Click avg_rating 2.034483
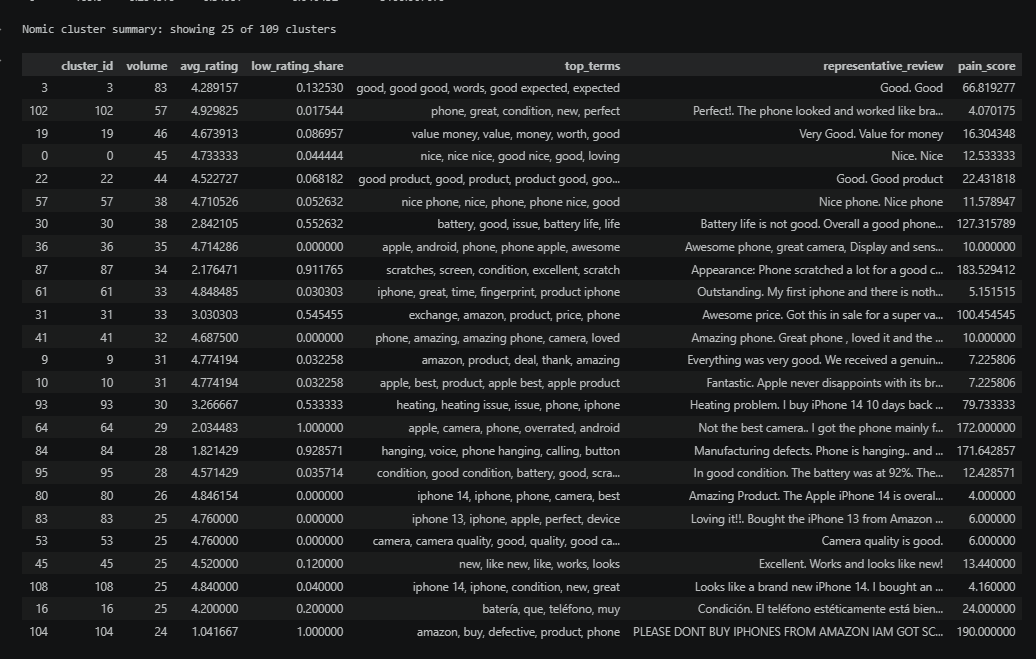Screen dimensions: 1036x659 click(x=214, y=428)
